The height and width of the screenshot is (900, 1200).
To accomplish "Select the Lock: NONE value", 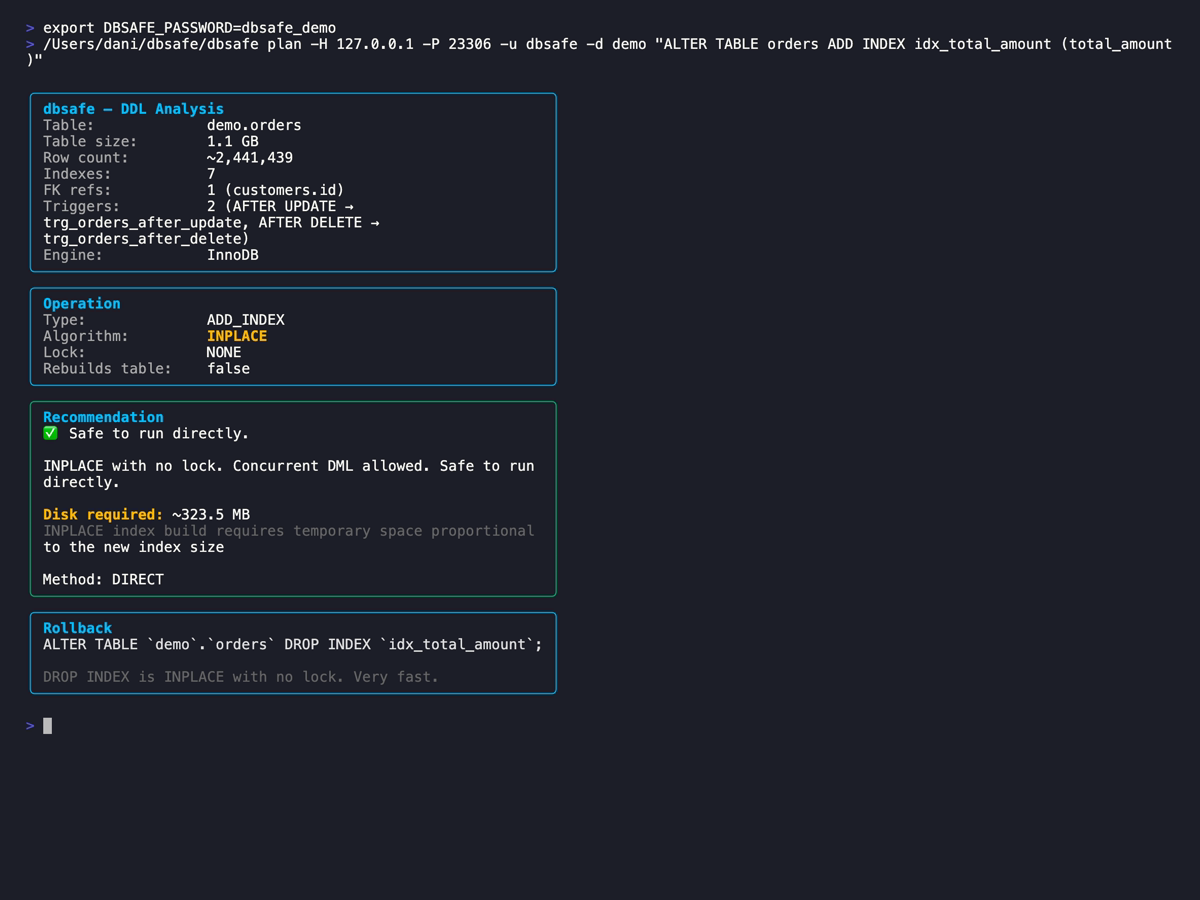I will pyautogui.click(x=223, y=351).
